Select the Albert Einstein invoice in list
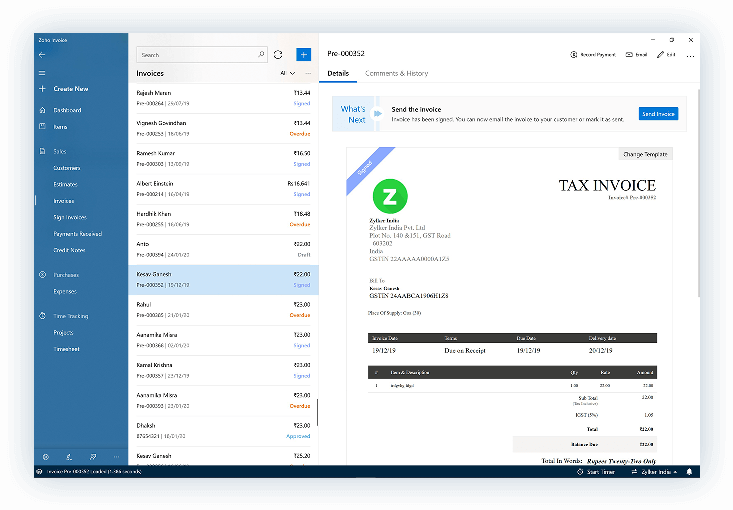Image resolution: width=733 pixels, height=510 pixels. [x=224, y=188]
